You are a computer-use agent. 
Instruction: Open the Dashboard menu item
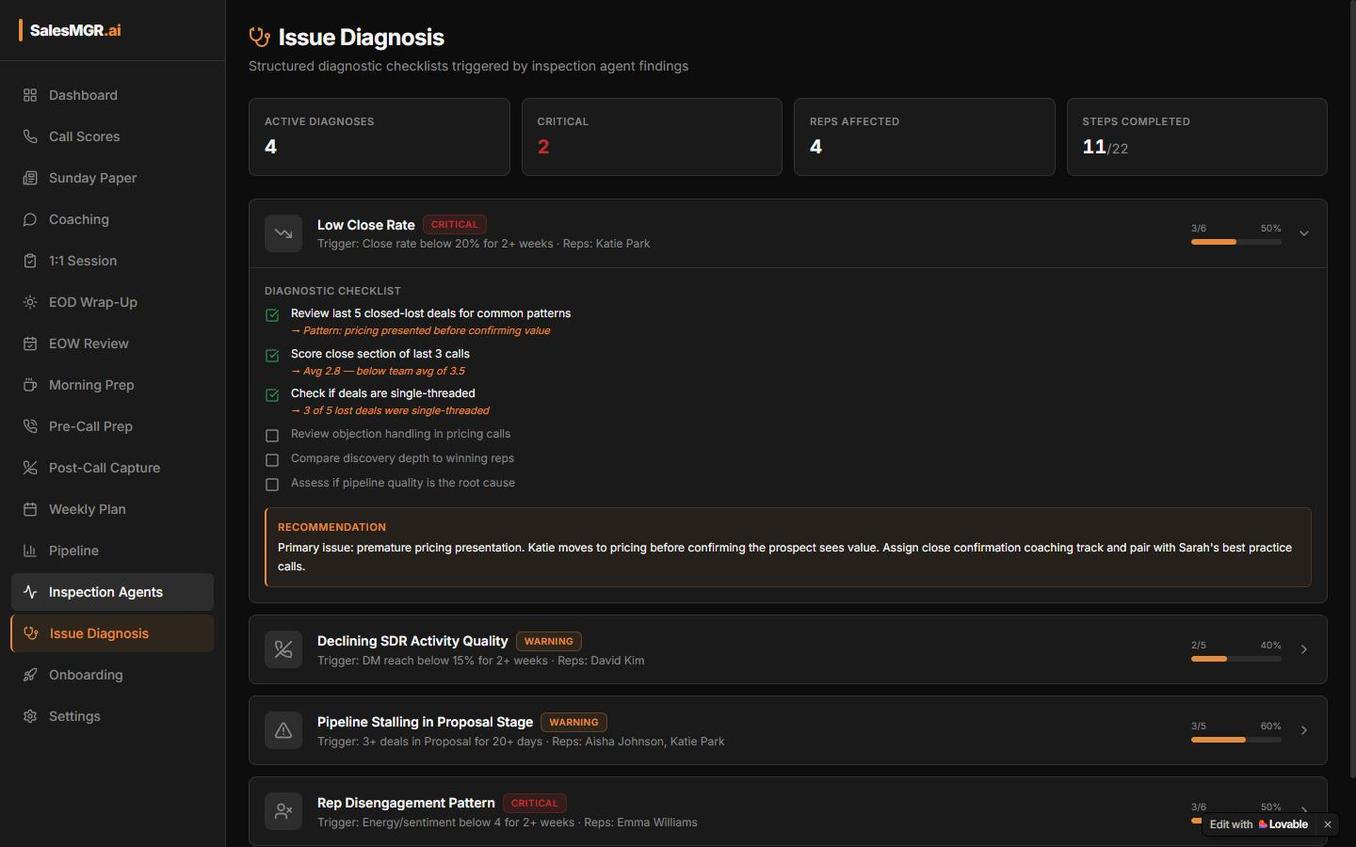pyautogui.click(x=112, y=95)
